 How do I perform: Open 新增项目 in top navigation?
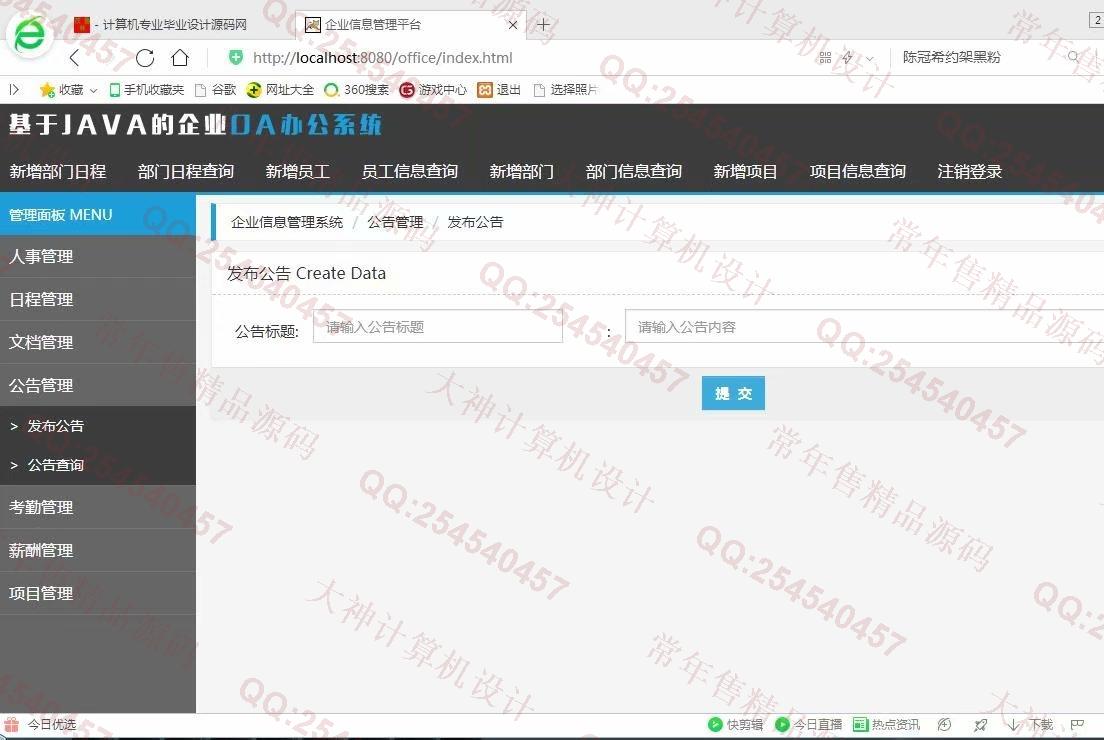point(746,171)
